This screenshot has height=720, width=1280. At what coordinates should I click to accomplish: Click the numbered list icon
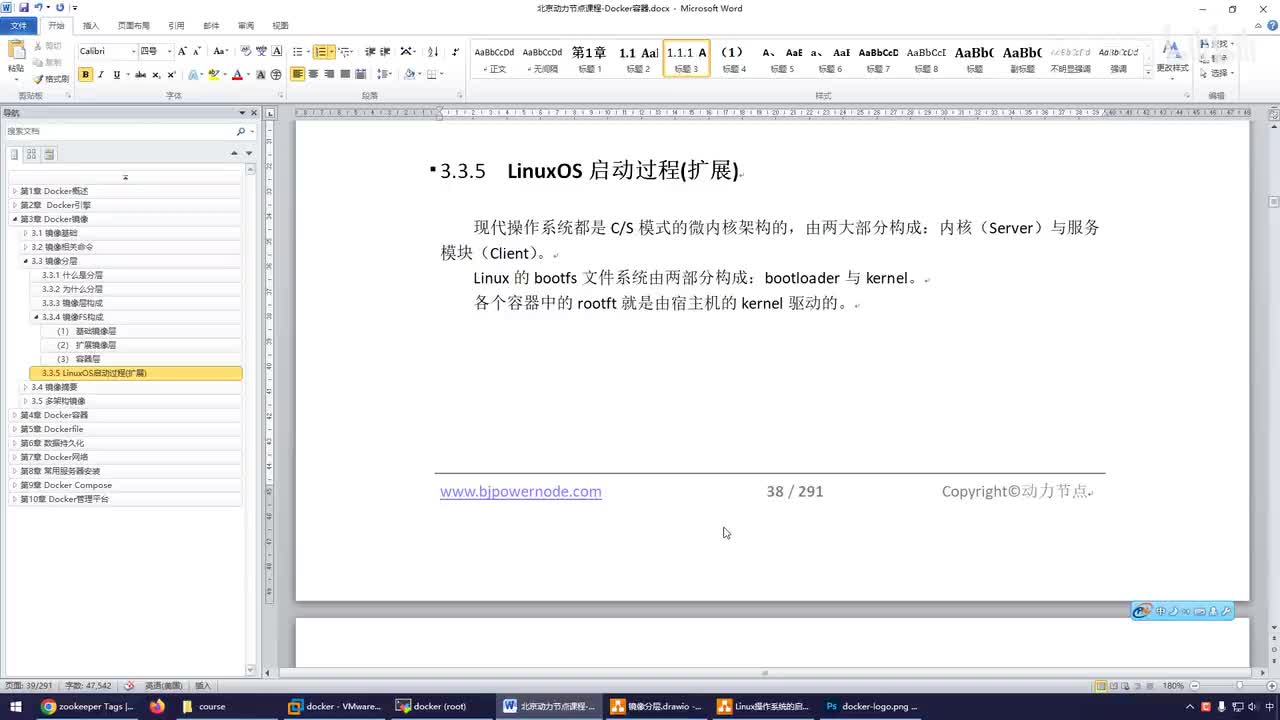pos(322,51)
